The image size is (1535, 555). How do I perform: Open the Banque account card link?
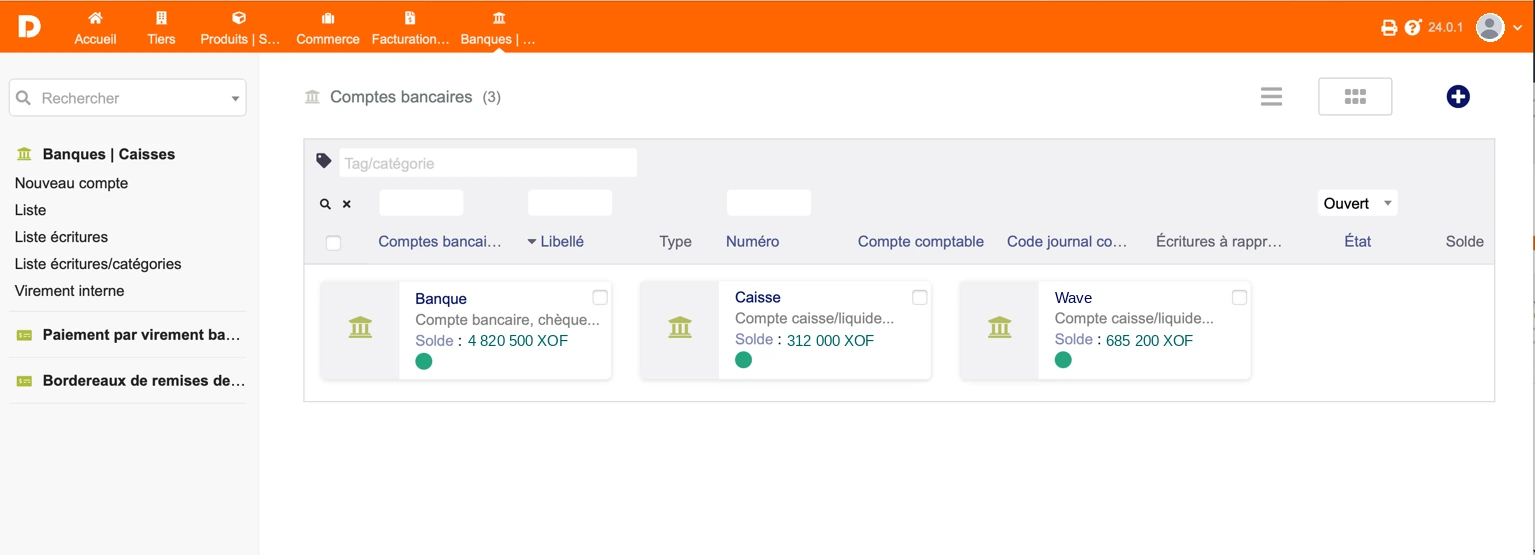pos(441,298)
